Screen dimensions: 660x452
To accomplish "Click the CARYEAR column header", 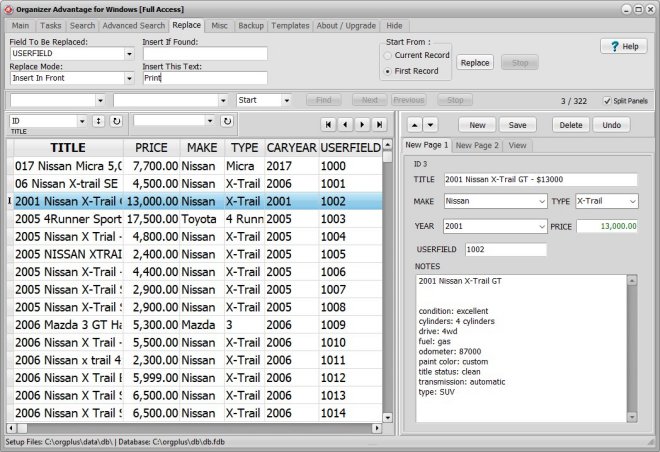I will point(291,148).
